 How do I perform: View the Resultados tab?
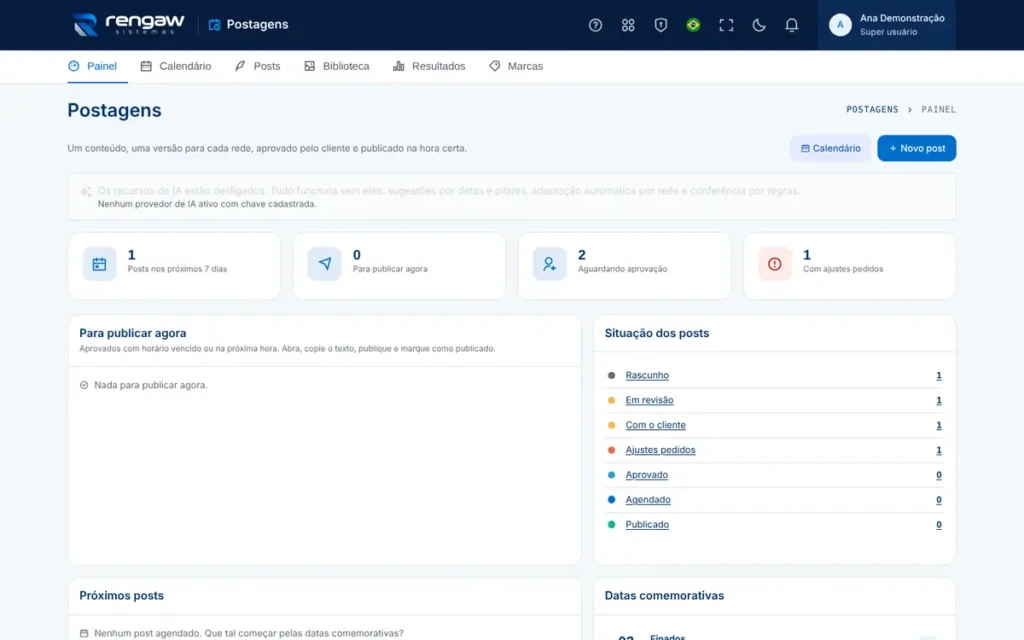[429, 66]
